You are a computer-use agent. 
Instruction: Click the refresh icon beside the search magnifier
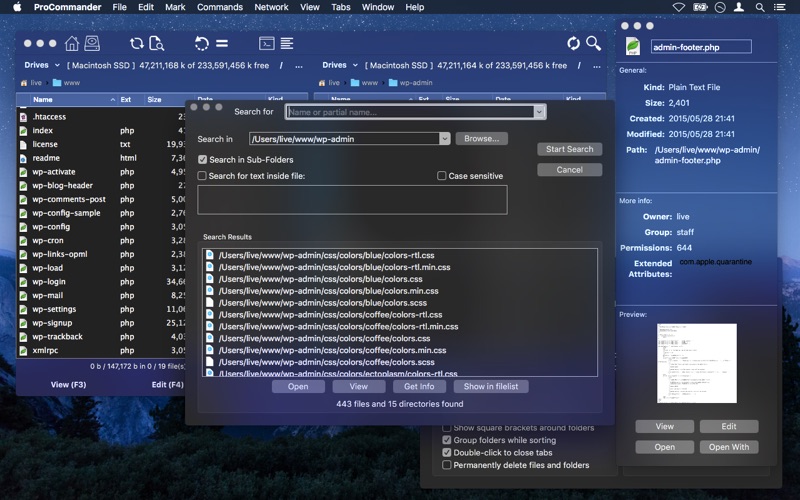[573, 43]
